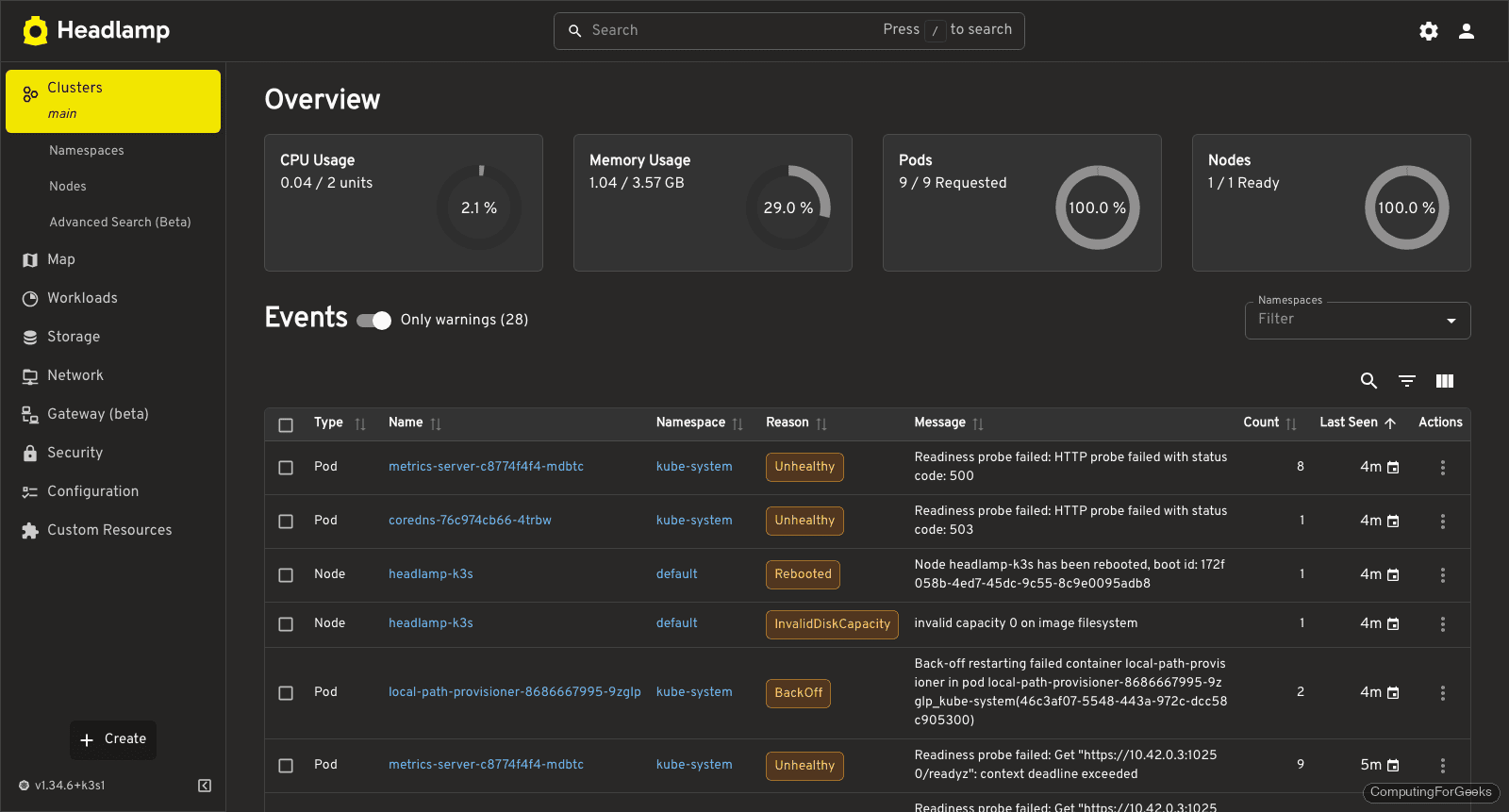Click the CPU Usage 2.1 % gauge
This screenshot has height=812, width=1509.
point(479,207)
